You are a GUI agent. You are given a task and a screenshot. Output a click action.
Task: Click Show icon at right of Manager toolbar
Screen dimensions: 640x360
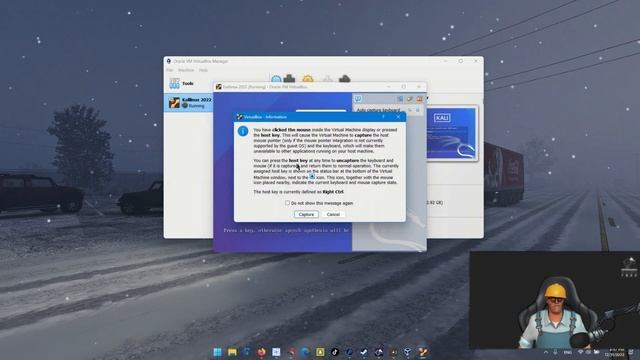[344, 79]
